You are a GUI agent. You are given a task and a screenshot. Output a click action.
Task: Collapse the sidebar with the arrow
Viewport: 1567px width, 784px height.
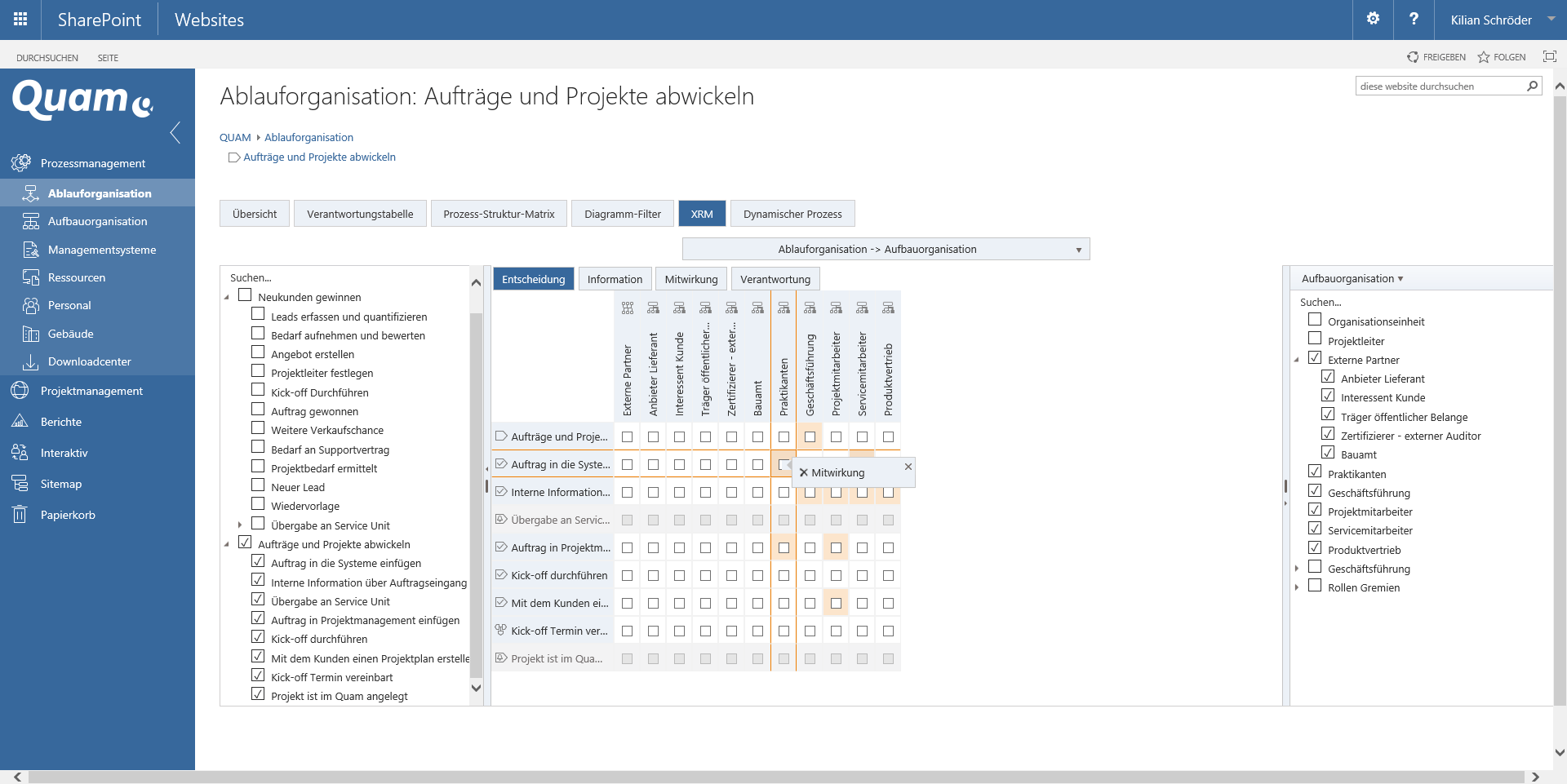[x=175, y=132]
